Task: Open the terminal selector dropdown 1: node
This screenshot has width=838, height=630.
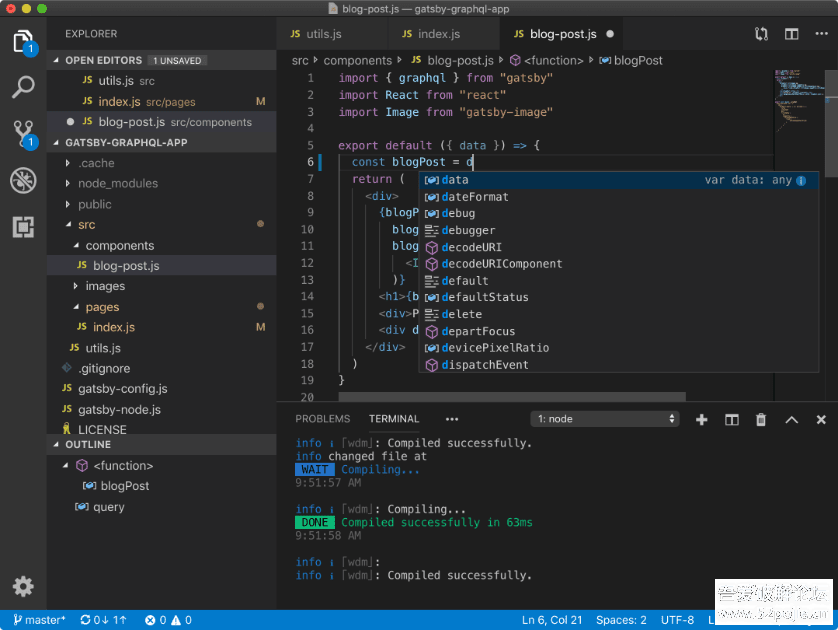Action: [604, 419]
